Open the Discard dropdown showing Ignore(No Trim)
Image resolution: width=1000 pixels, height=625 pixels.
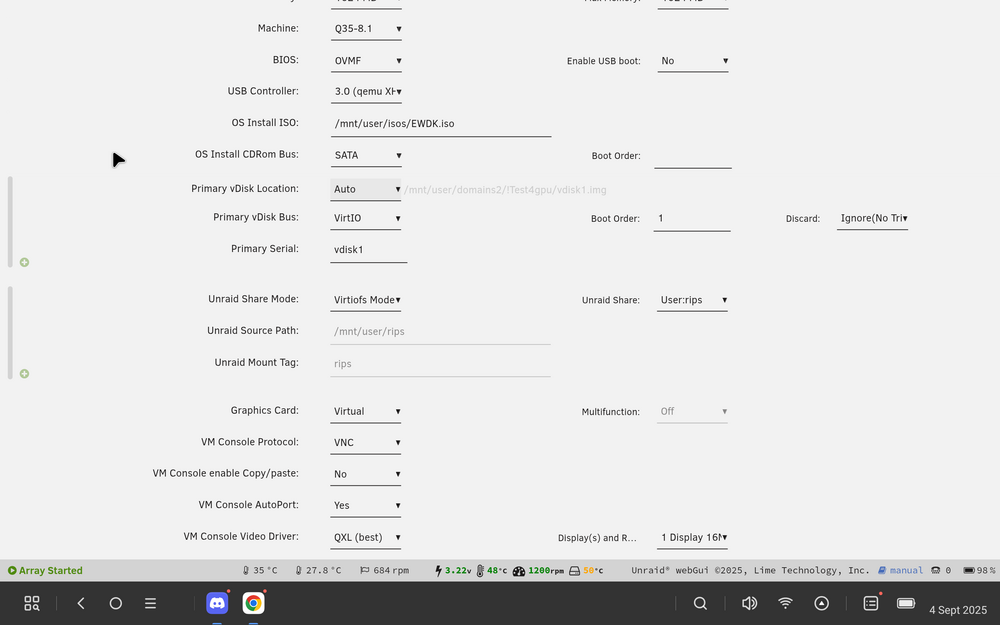point(872,218)
